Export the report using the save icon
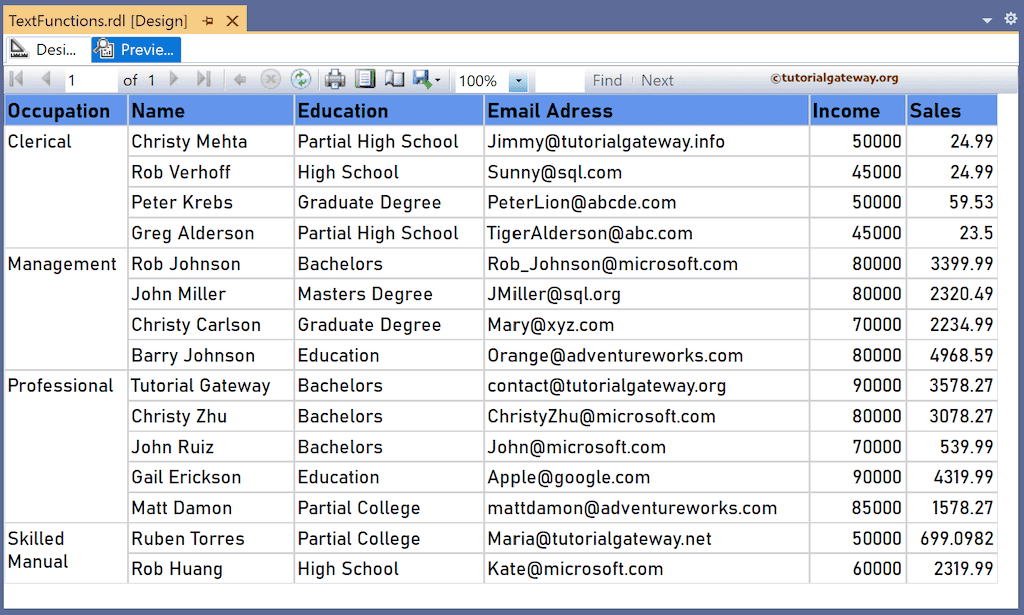 422,78
